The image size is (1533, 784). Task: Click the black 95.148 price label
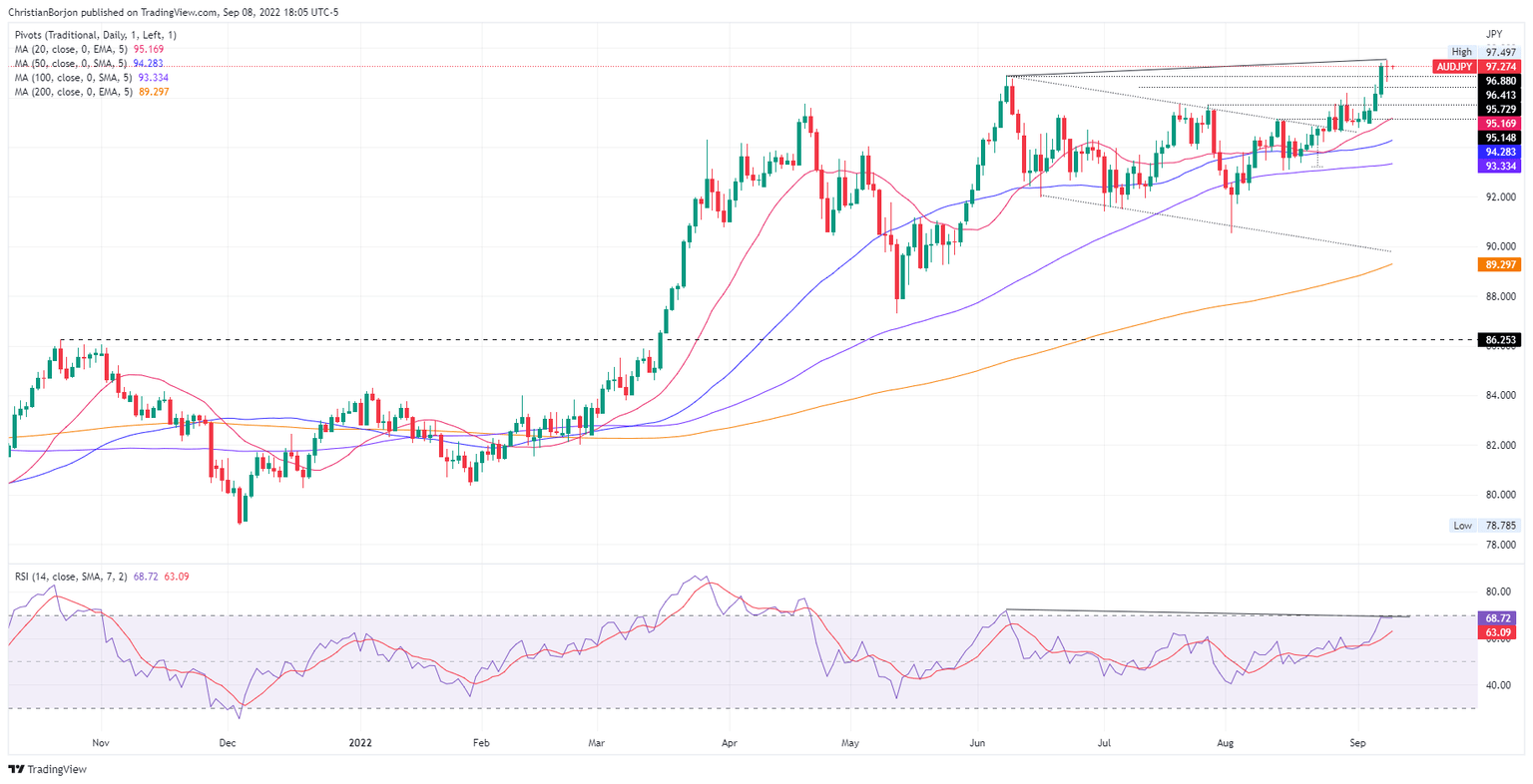1501,138
